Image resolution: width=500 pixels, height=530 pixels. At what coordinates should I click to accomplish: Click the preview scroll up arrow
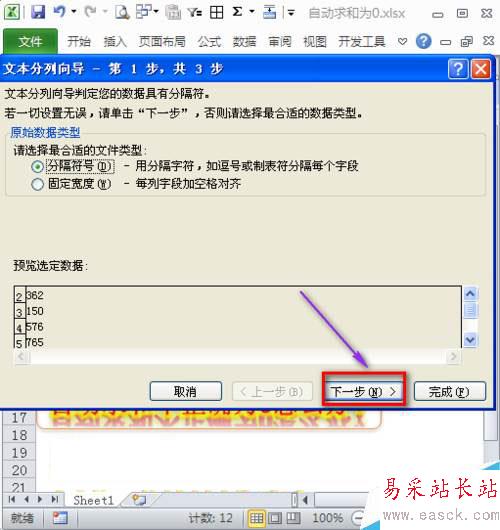tap(470, 293)
